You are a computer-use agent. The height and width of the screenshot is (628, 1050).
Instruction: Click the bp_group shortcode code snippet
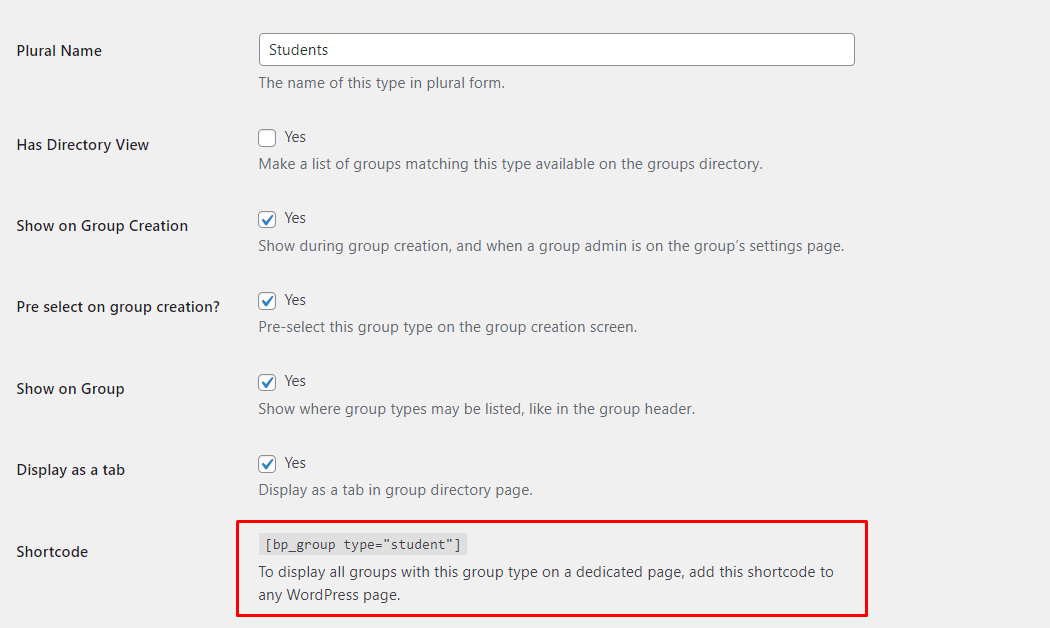tap(363, 544)
